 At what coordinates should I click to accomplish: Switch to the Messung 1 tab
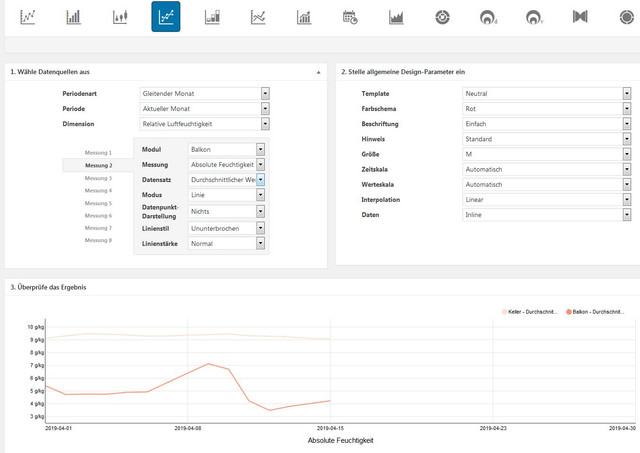pyautogui.click(x=98, y=153)
